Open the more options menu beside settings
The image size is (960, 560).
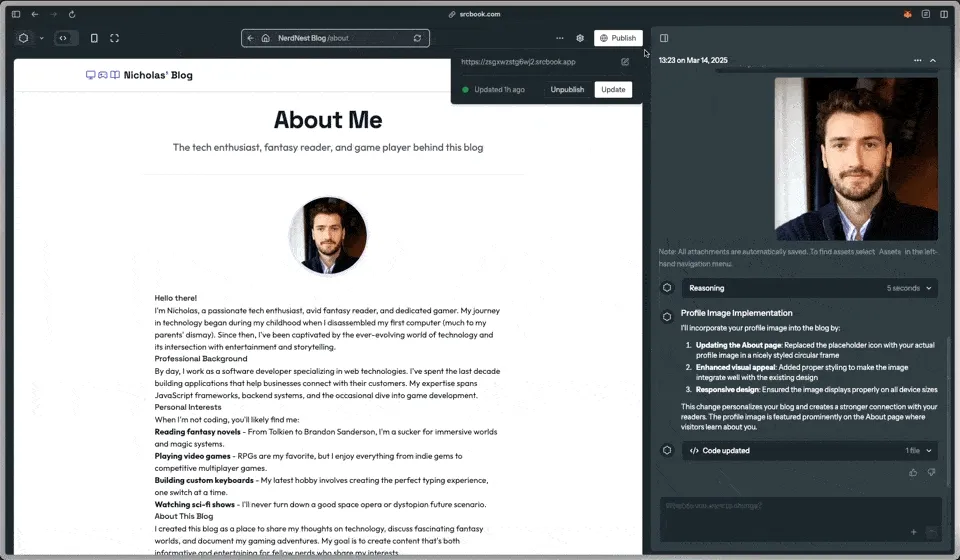tap(560, 38)
